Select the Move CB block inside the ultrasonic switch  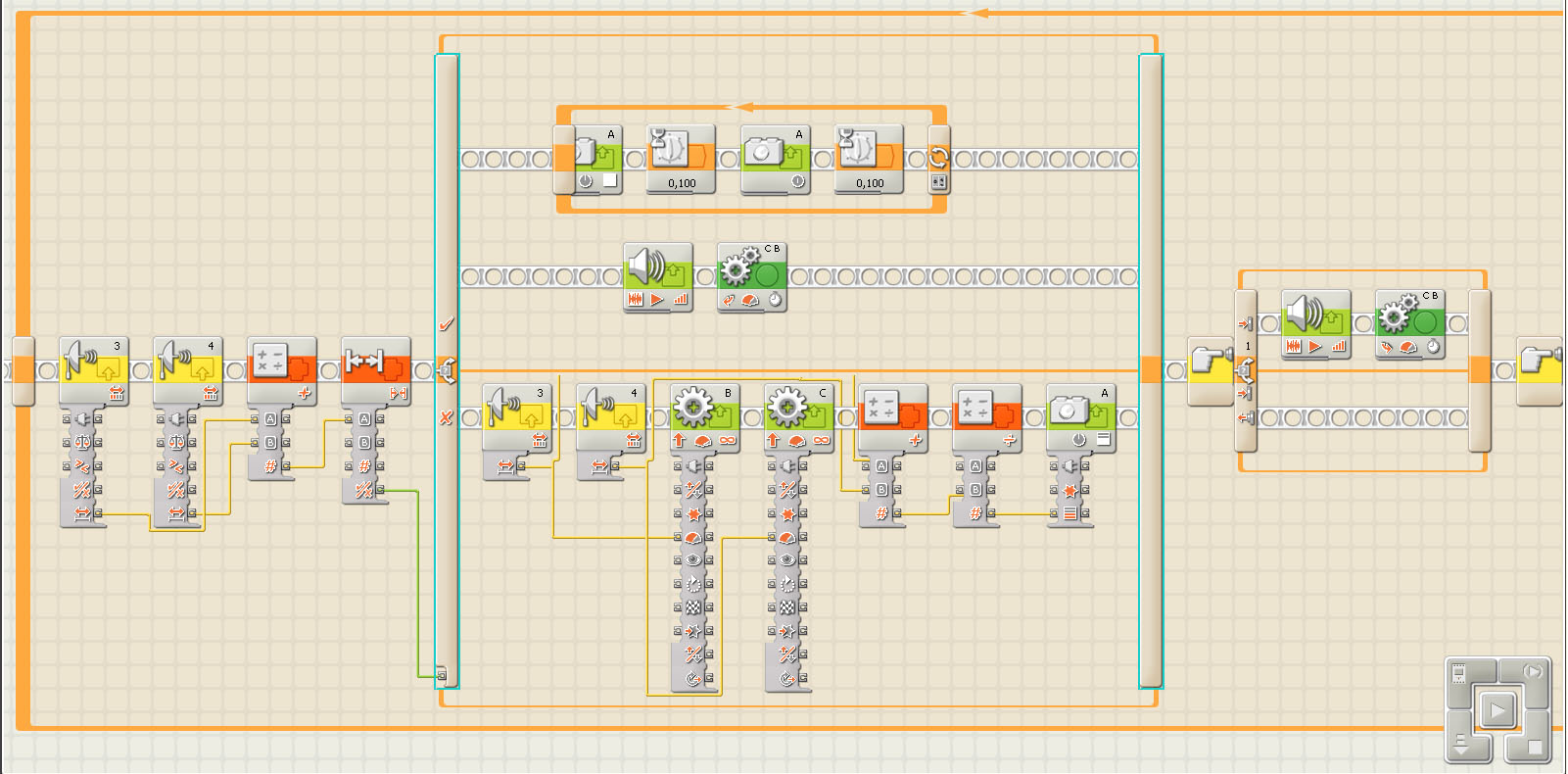(x=752, y=278)
